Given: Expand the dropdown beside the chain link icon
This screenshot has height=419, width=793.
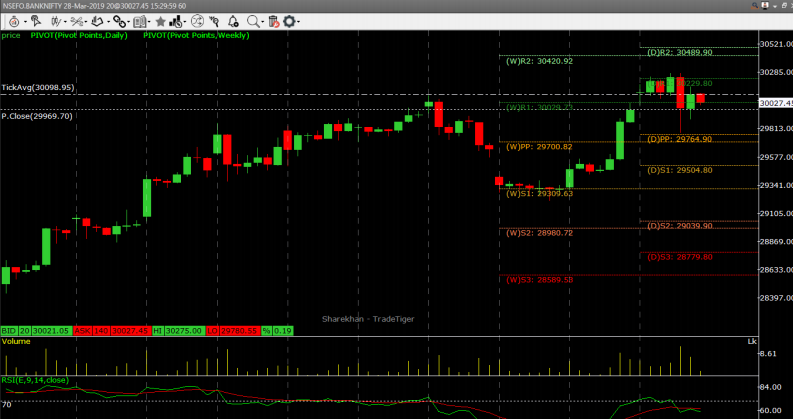Looking at the screenshot, I should pyautogui.click(x=128, y=22).
